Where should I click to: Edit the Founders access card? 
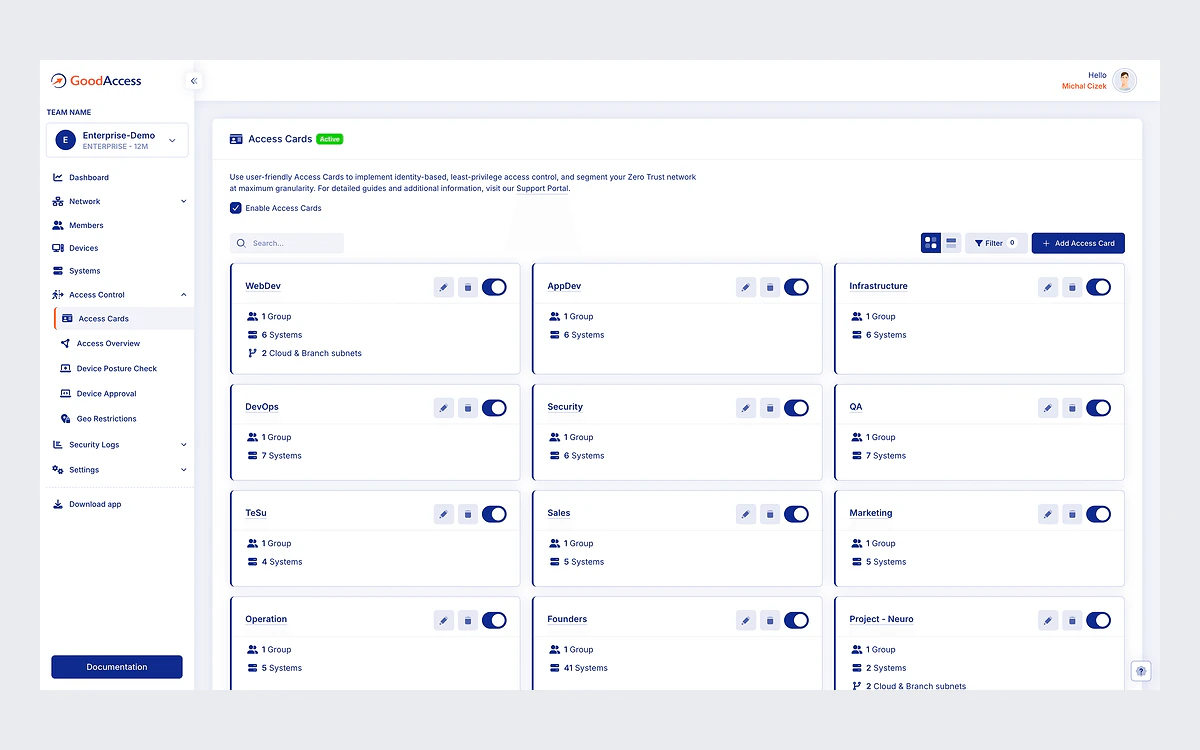tap(746, 620)
